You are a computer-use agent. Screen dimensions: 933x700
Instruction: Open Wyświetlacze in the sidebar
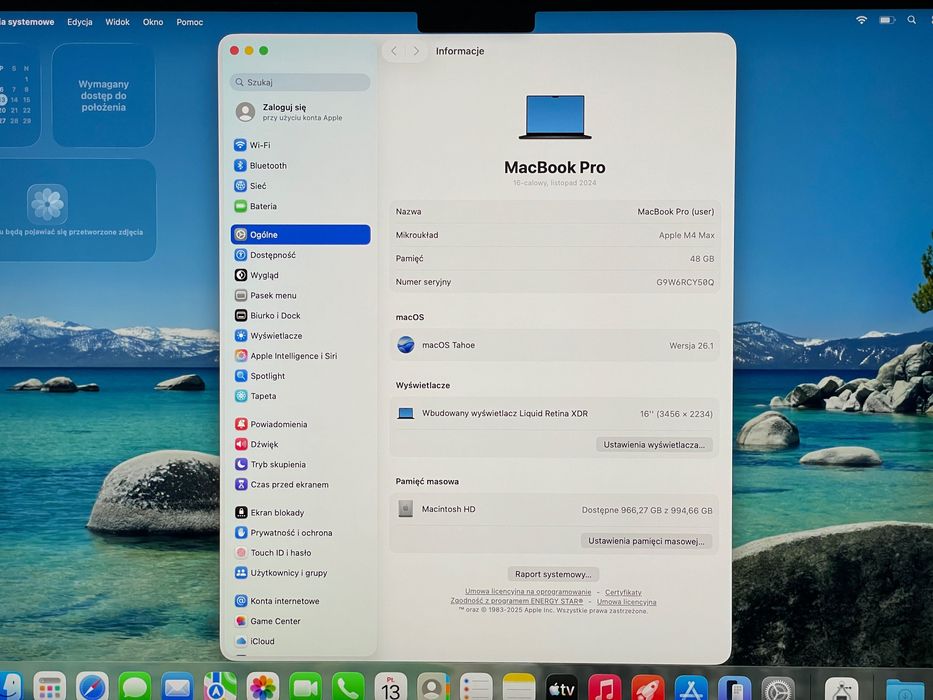tap(300, 336)
